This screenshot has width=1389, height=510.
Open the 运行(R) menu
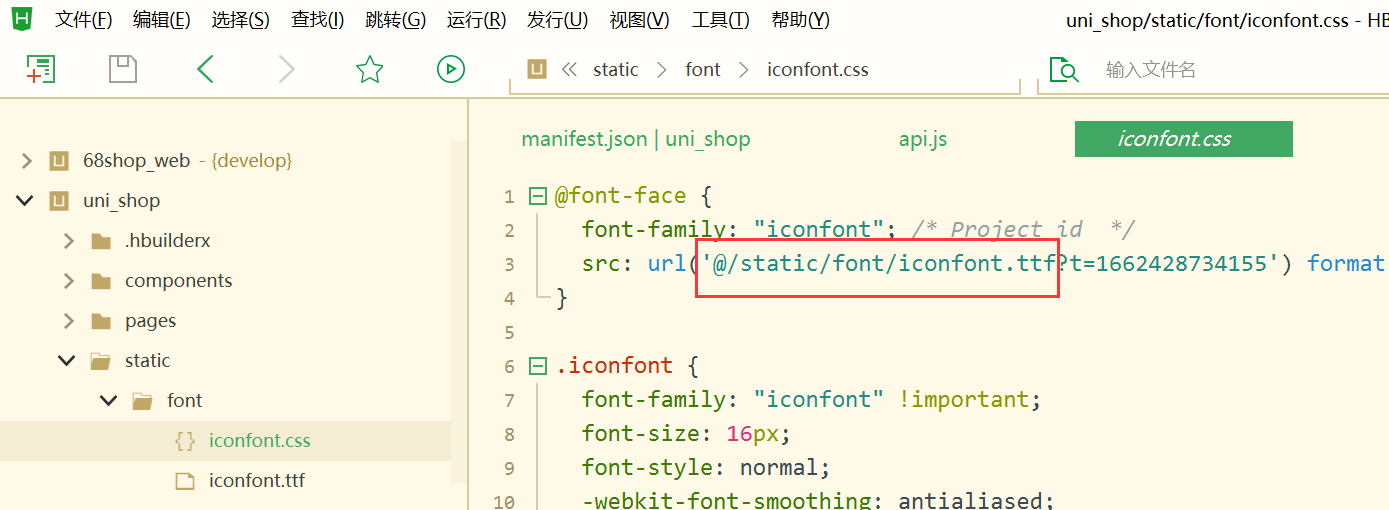tap(477, 19)
